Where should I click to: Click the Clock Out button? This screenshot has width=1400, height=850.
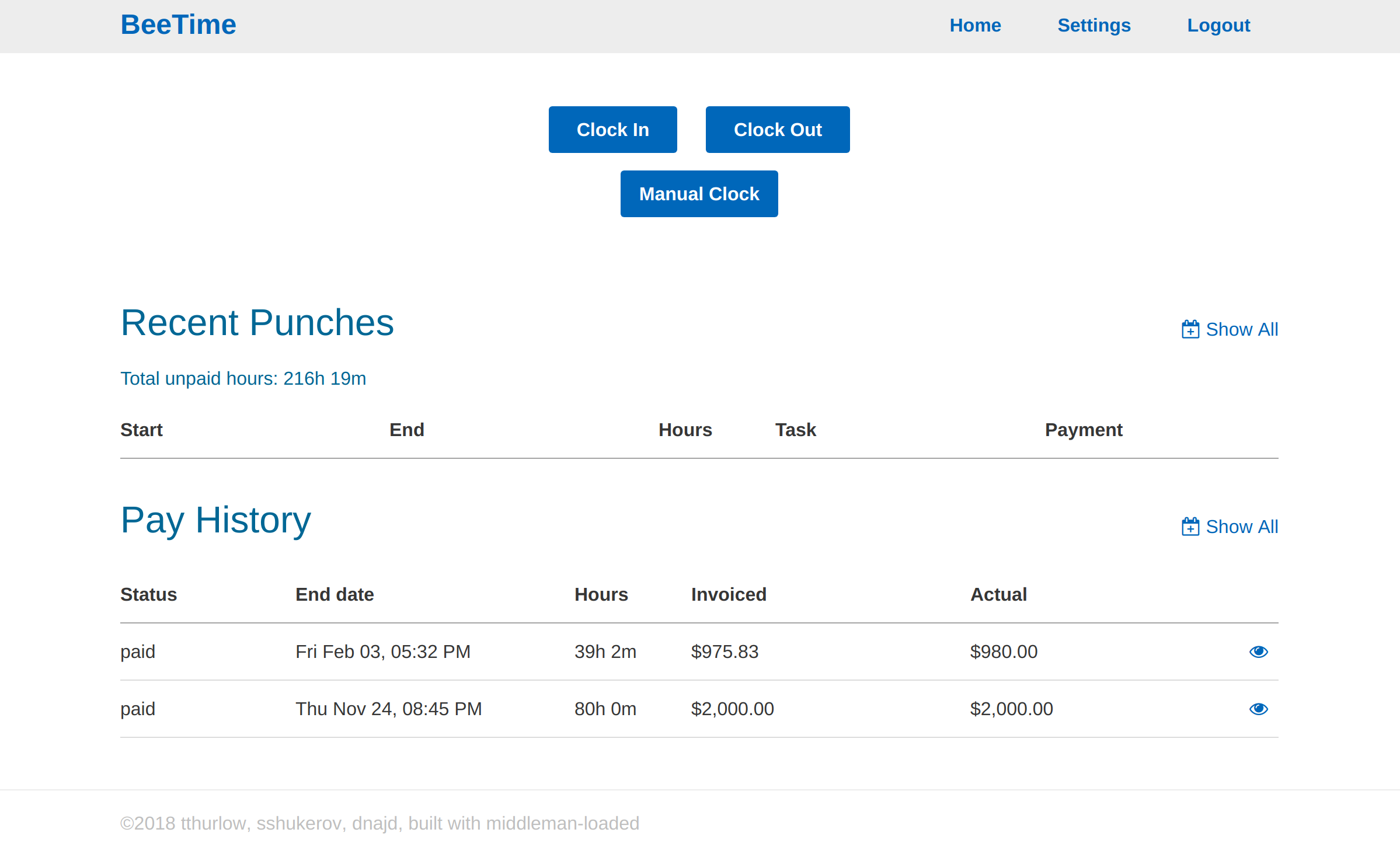[778, 130]
